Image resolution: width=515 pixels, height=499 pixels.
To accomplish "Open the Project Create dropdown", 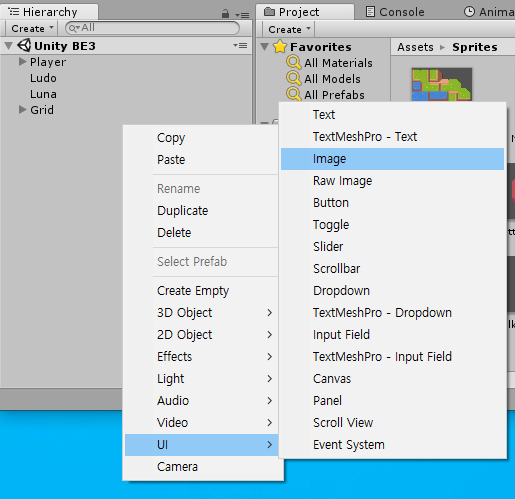I will click(289, 29).
